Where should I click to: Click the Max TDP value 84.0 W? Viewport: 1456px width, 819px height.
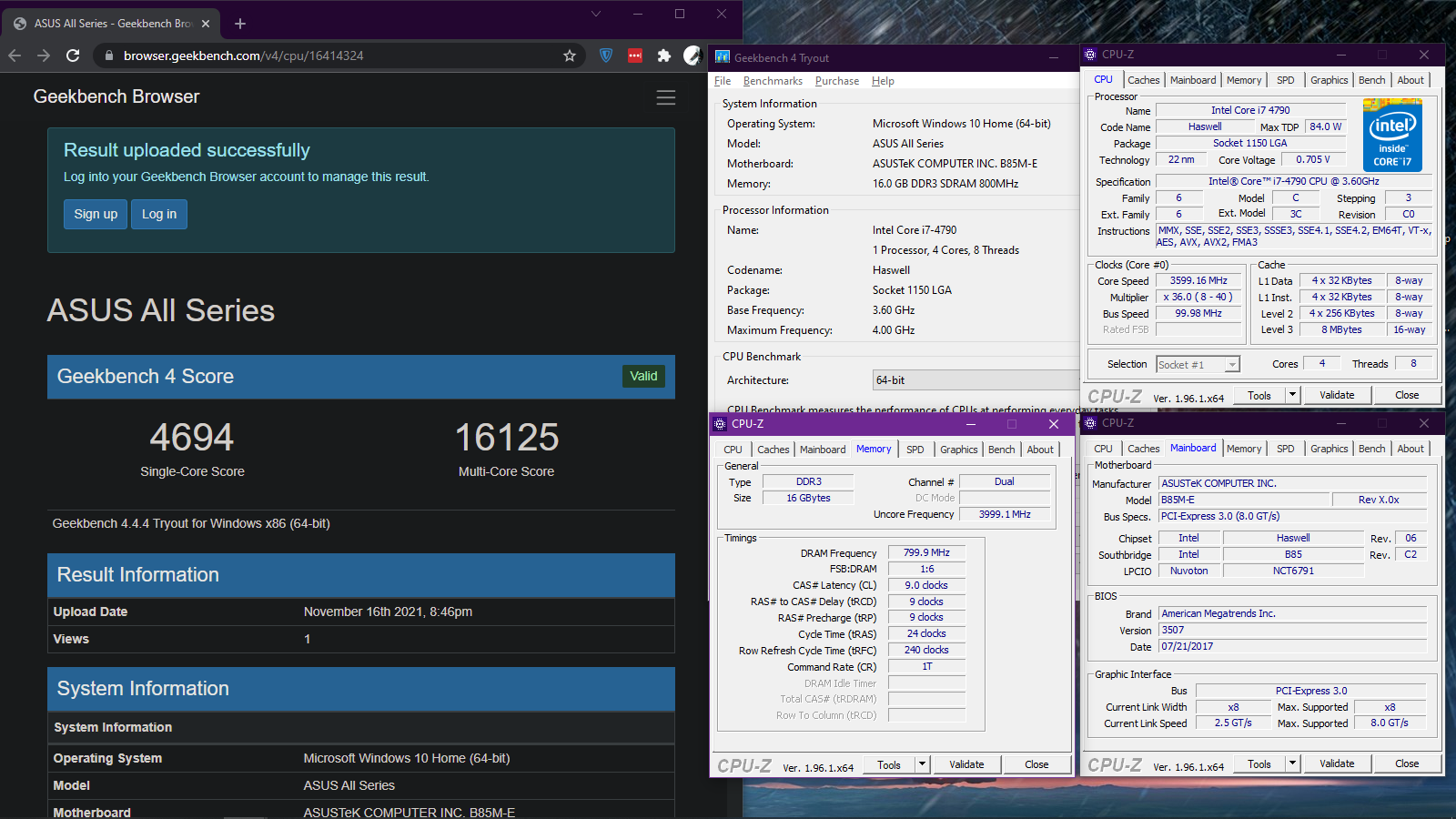[x=1325, y=127]
